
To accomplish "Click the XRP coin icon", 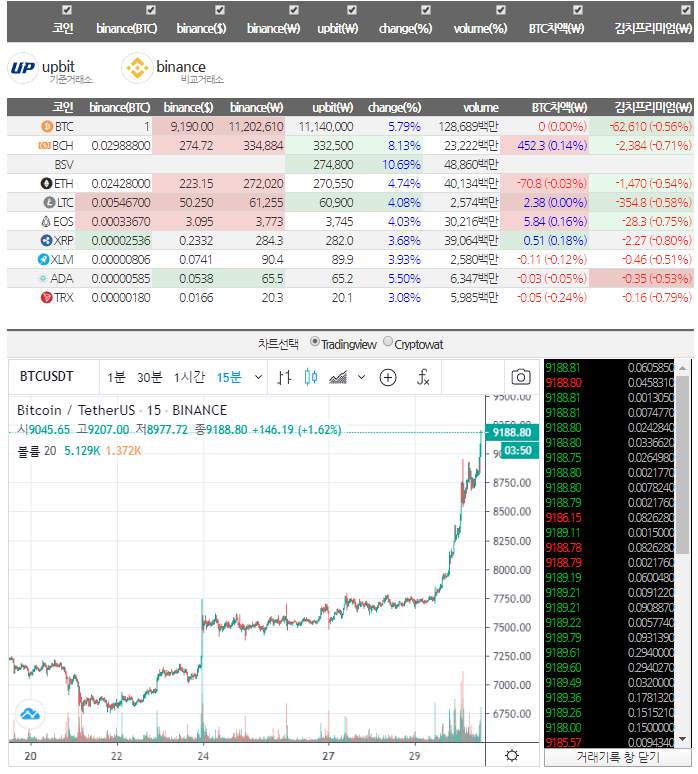I will 46,240.
